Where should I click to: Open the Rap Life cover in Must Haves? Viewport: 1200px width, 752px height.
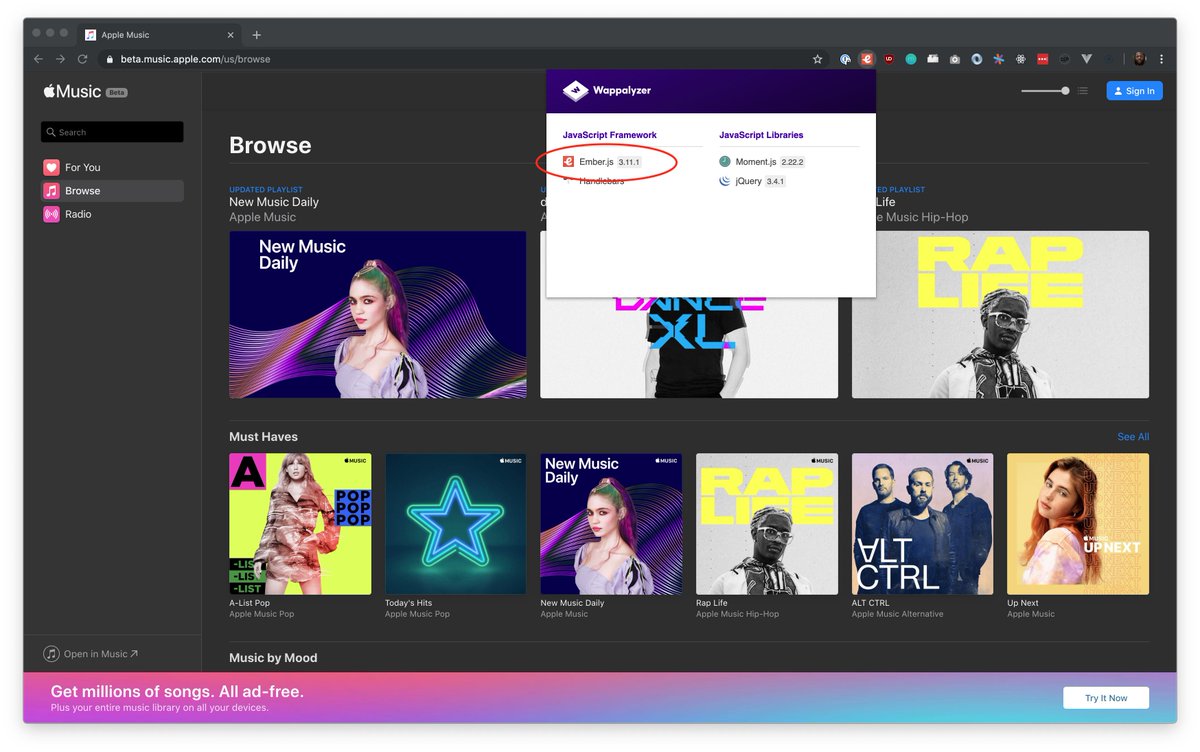point(767,524)
